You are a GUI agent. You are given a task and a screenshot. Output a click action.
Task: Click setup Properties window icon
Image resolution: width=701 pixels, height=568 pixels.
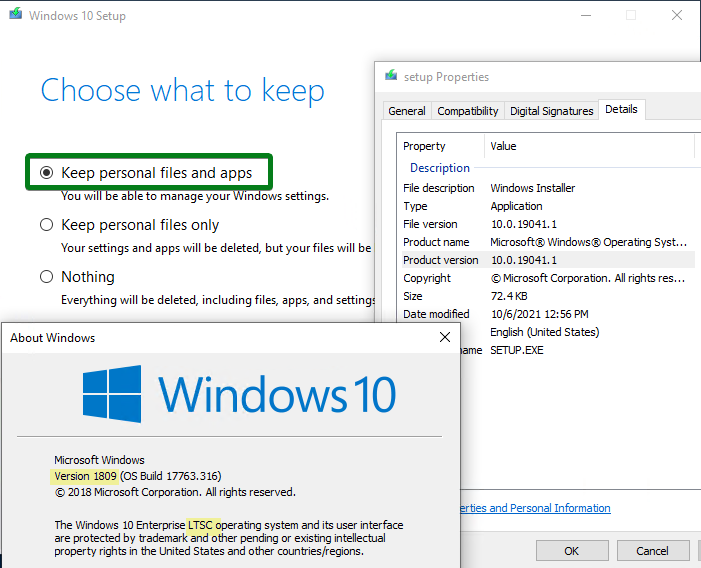[x=391, y=76]
